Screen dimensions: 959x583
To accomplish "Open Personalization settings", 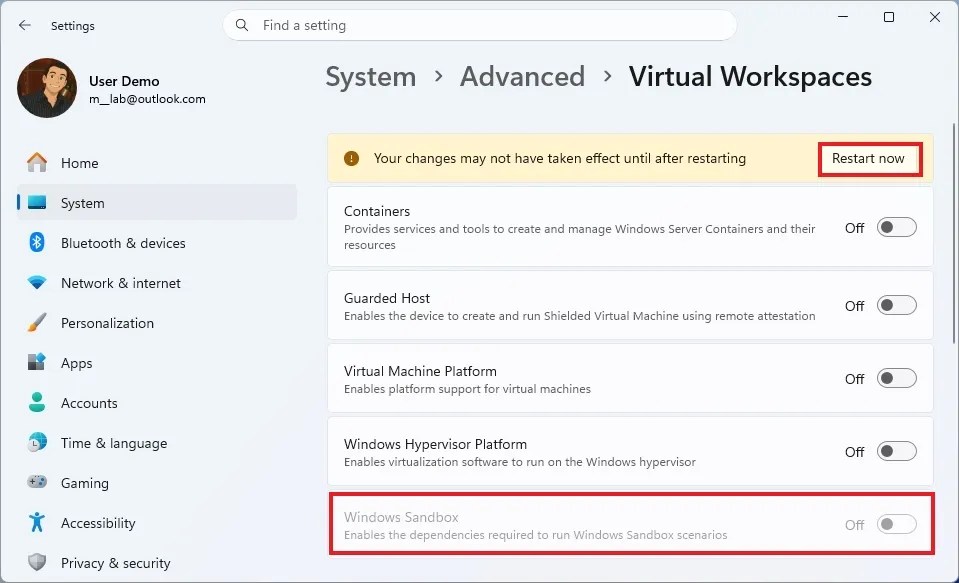I will tap(157, 322).
